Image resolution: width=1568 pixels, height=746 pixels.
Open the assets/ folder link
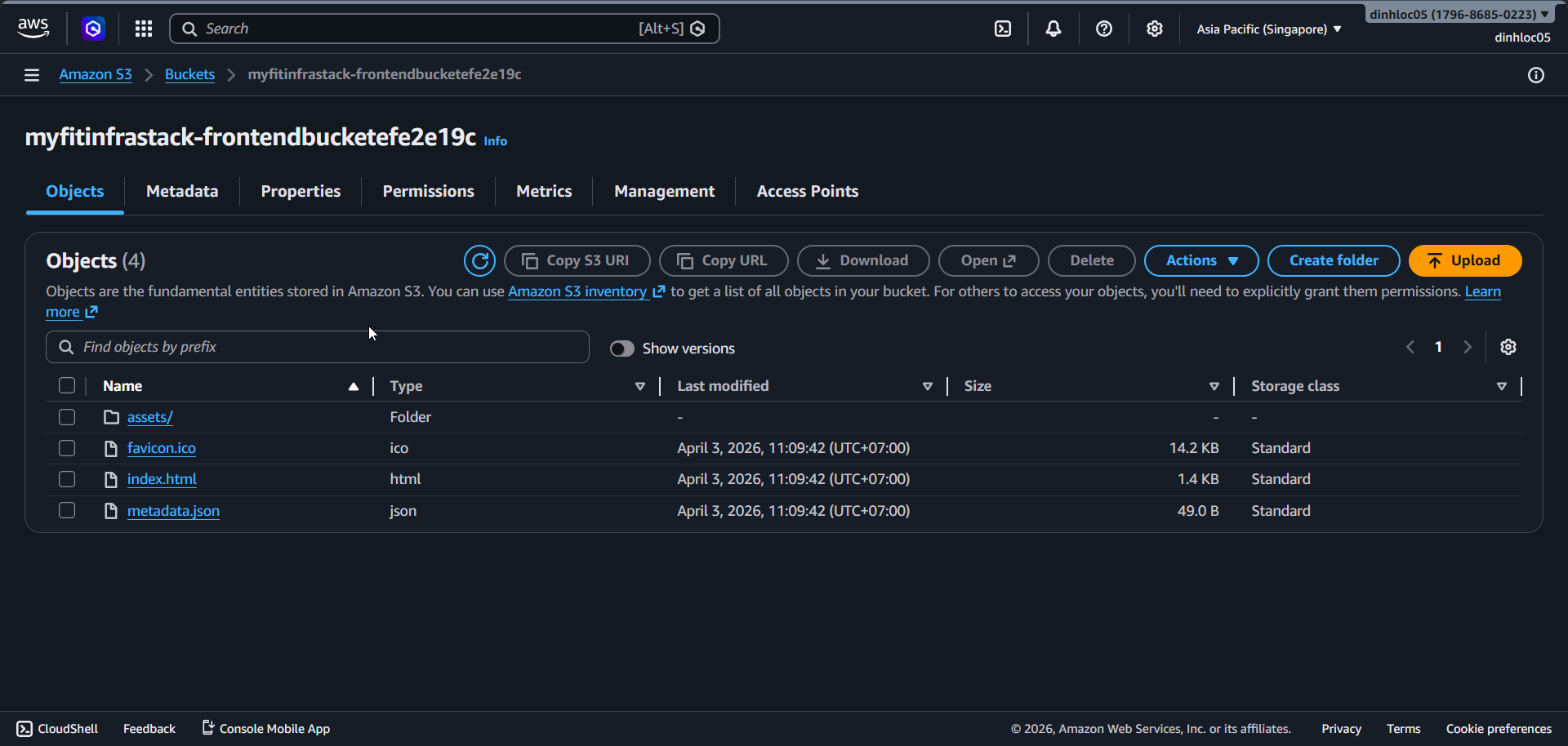point(149,417)
